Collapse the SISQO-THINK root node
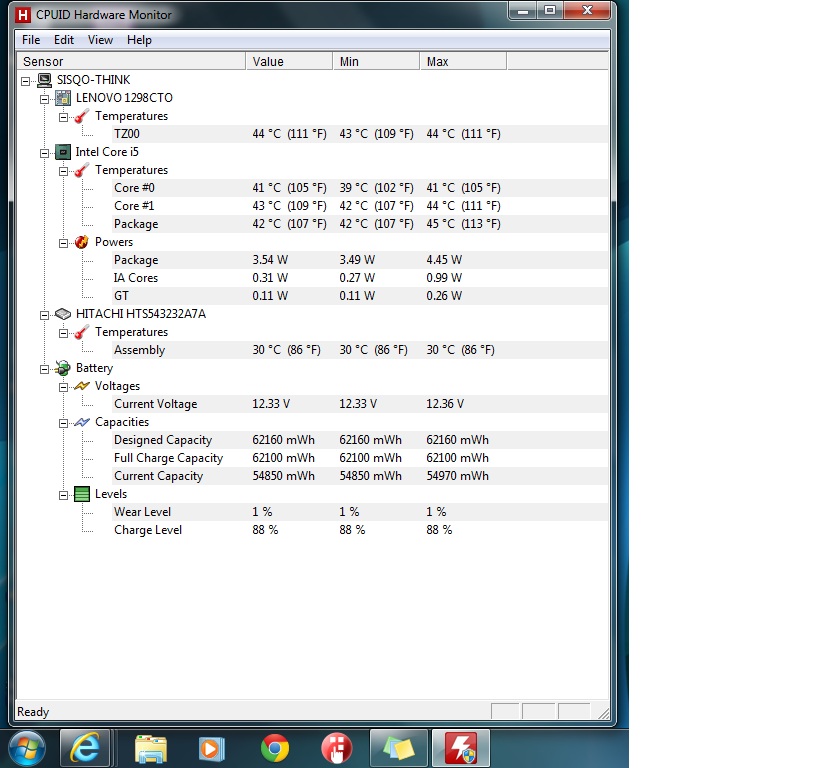 [26, 81]
